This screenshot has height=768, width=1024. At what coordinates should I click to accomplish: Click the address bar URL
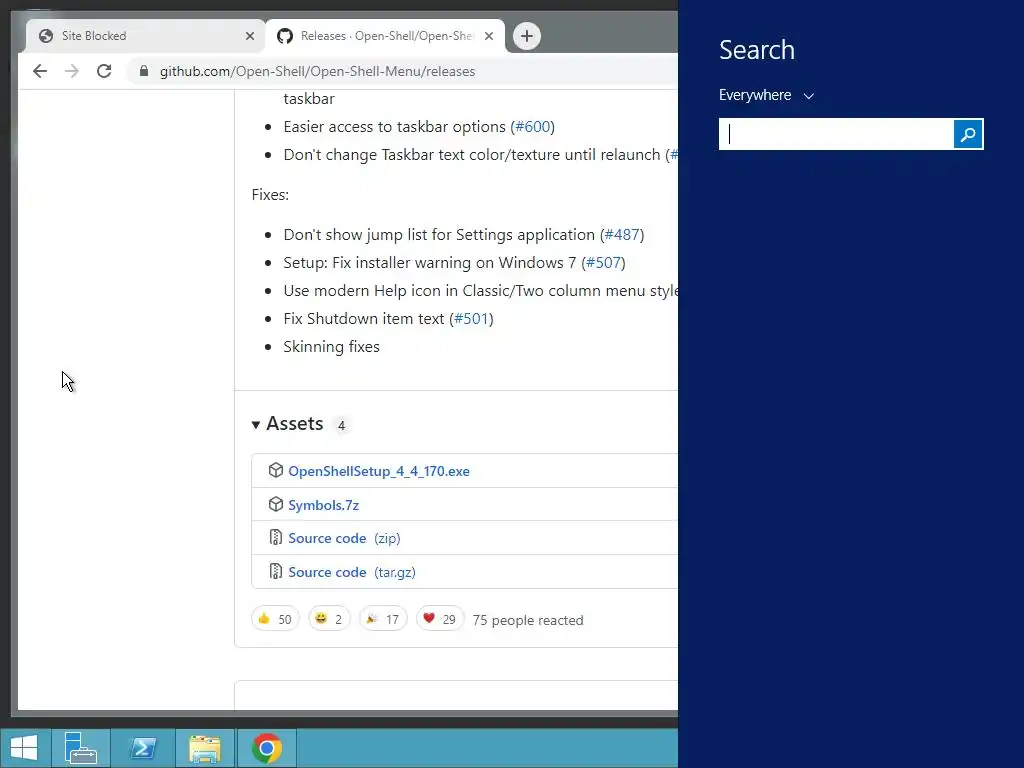[x=317, y=71]
